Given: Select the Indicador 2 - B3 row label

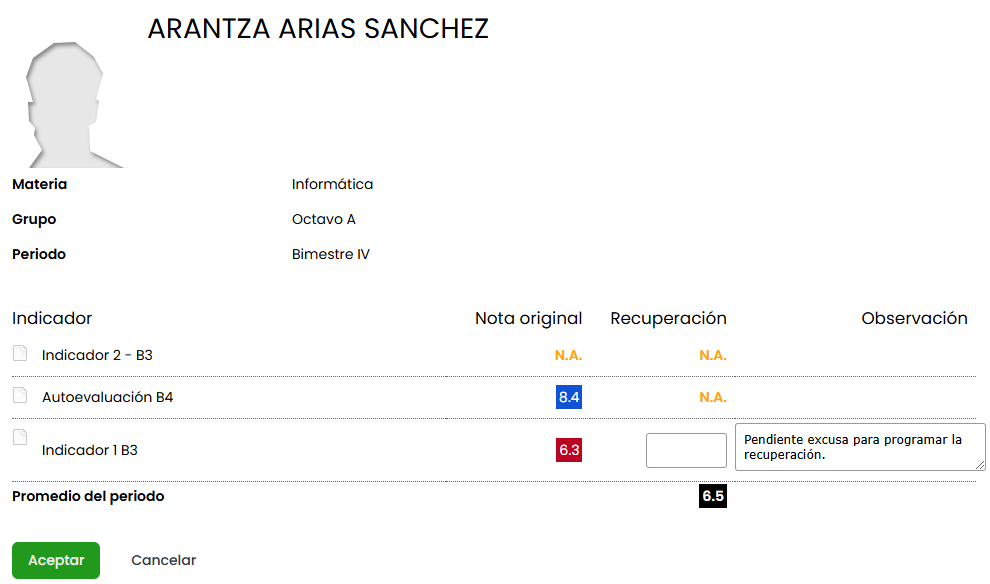Looking at the screenshot, I should tap(97, 355).
